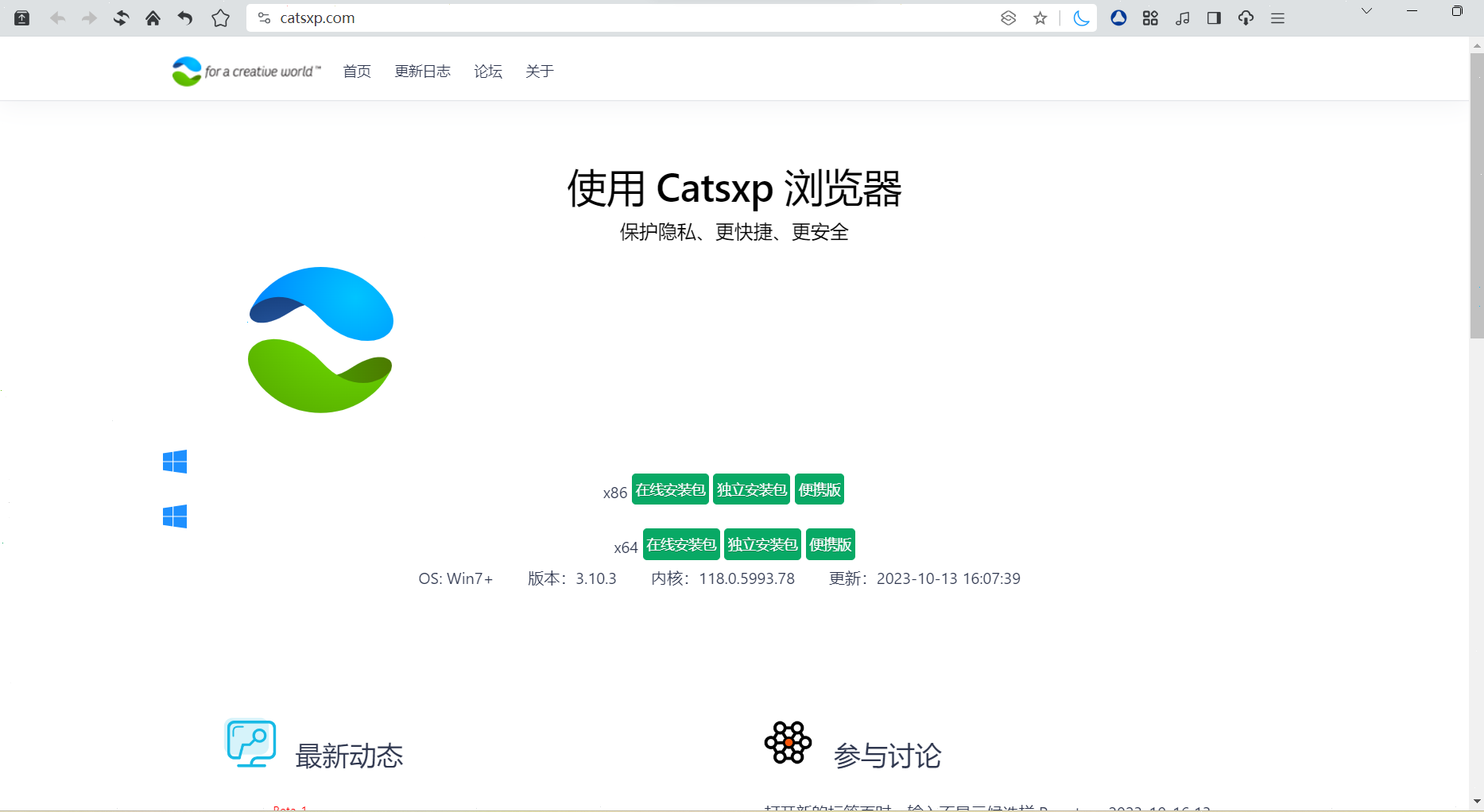The width and height of the screenshot is (1484, 812).
Task: Open the browser main menu
Action: (x=1278, y=18)
